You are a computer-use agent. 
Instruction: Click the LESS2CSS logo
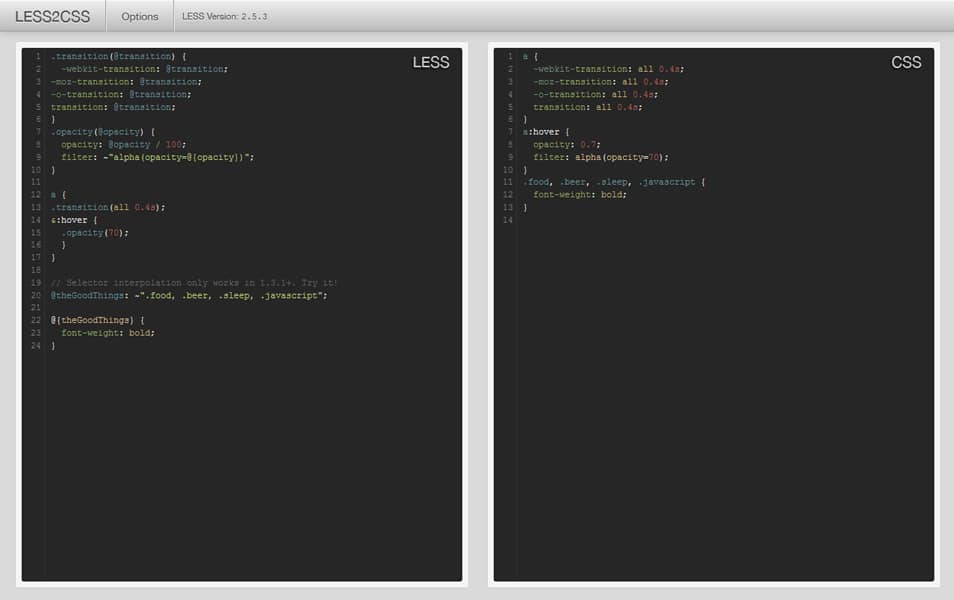coord(52,16)
